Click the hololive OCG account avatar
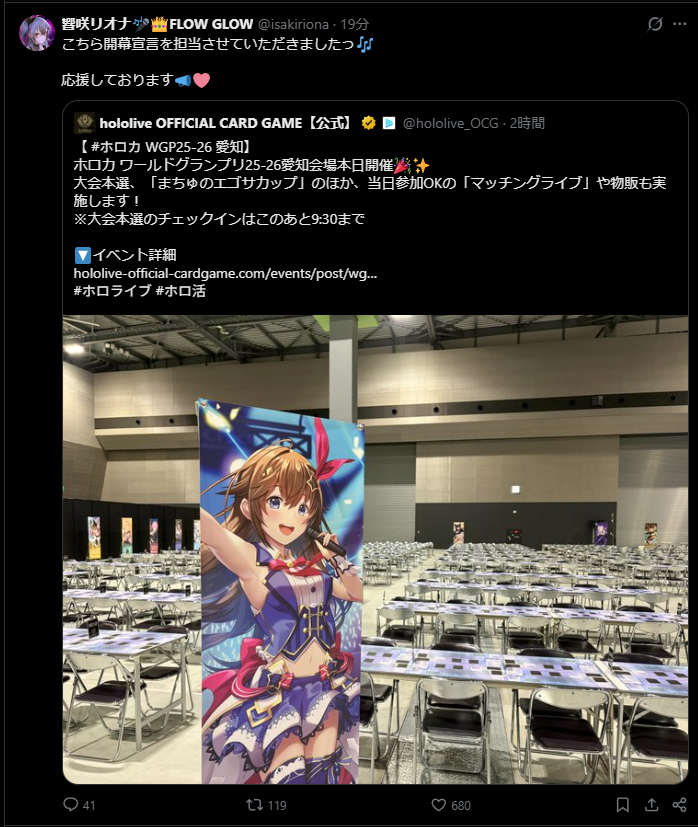Screen dimensions: 698x827 tap(84, 122)
